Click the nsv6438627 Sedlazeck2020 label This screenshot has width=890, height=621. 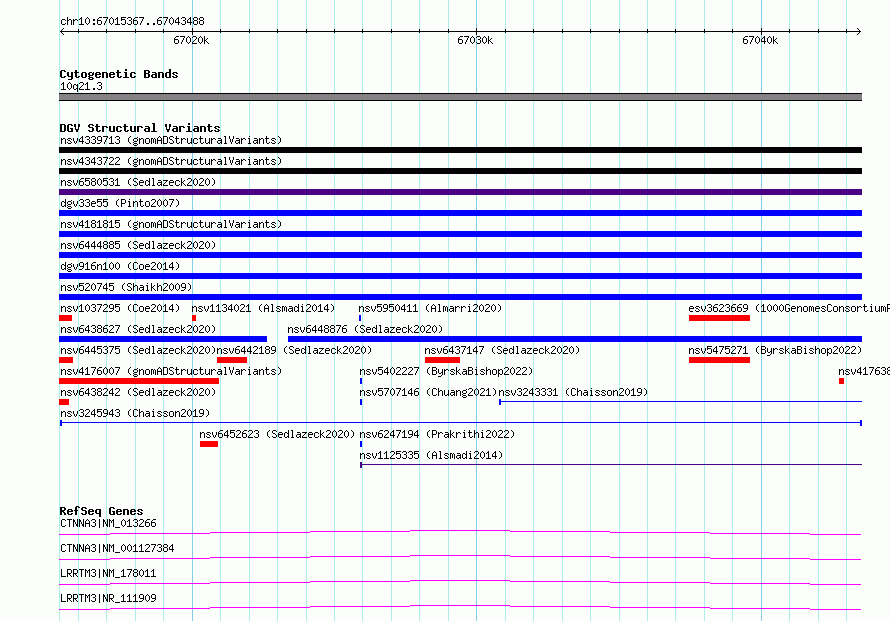point(138,329)
